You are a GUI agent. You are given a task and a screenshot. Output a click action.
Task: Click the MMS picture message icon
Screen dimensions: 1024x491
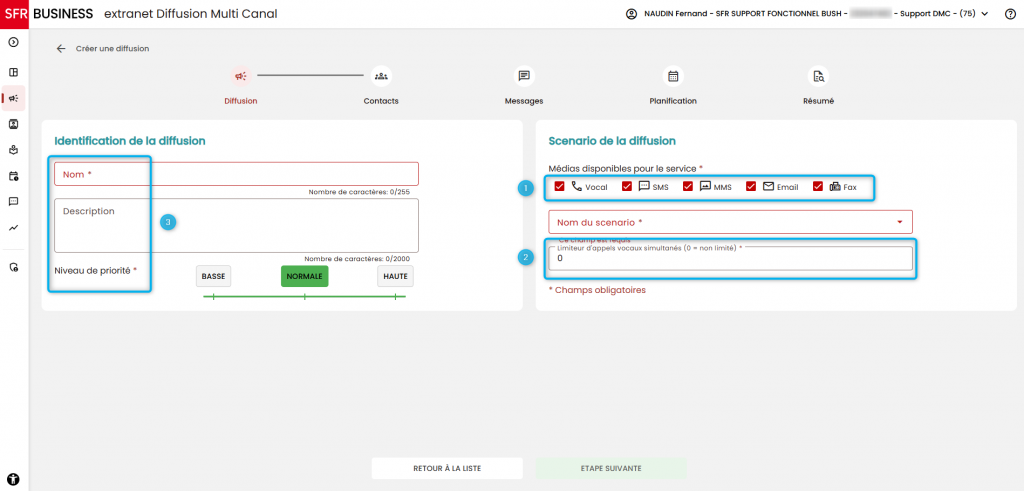pyautogui.click(x=705, y=186)
